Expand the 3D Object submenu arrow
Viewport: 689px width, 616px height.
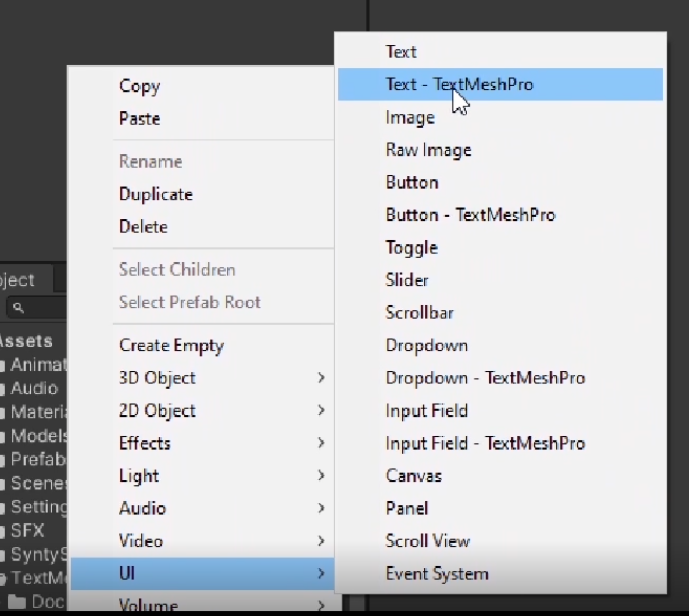321,378
